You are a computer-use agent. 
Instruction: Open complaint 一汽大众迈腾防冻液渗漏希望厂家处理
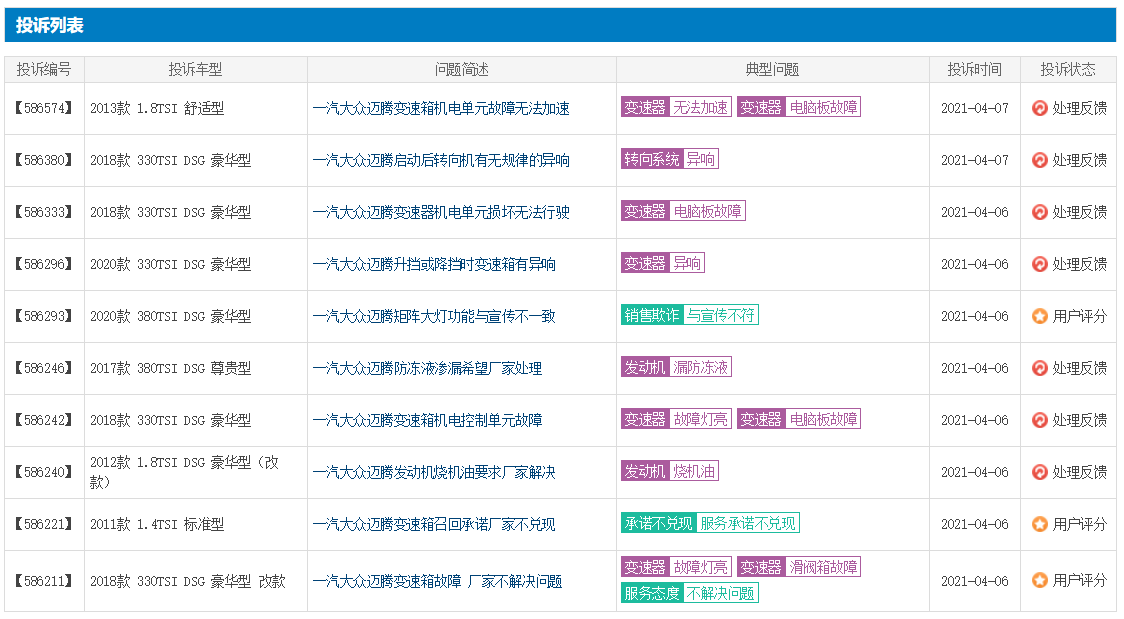tap(427, 368)
